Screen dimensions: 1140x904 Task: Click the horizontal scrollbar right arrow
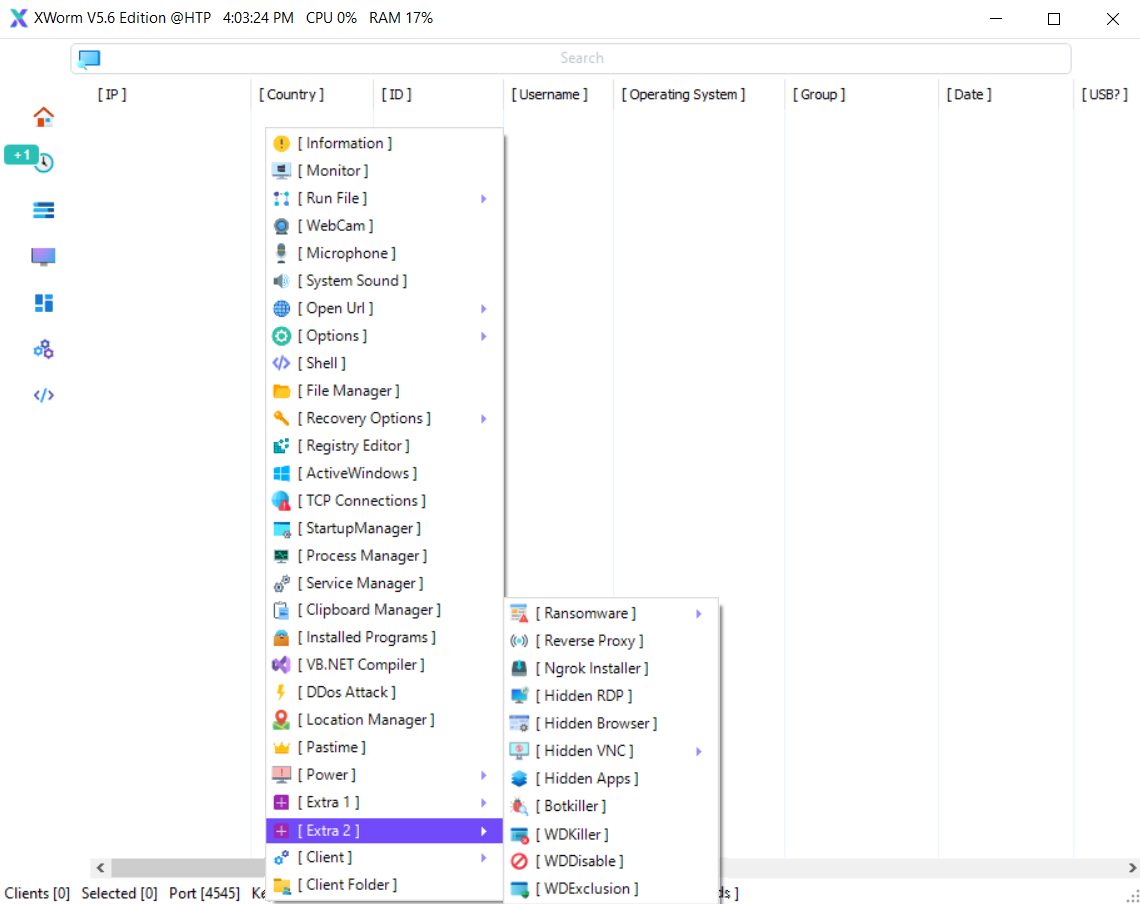coord(1132,868)
